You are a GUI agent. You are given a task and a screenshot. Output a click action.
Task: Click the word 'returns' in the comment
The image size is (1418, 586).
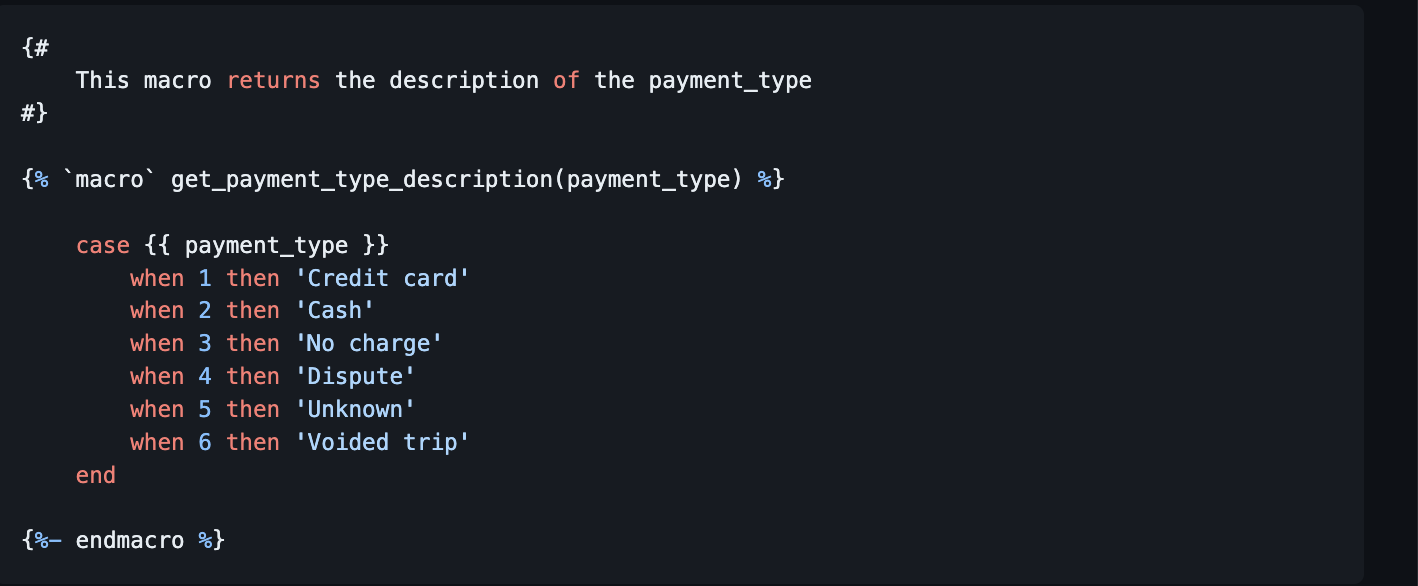pyautogui.click(x=273, y=80)
